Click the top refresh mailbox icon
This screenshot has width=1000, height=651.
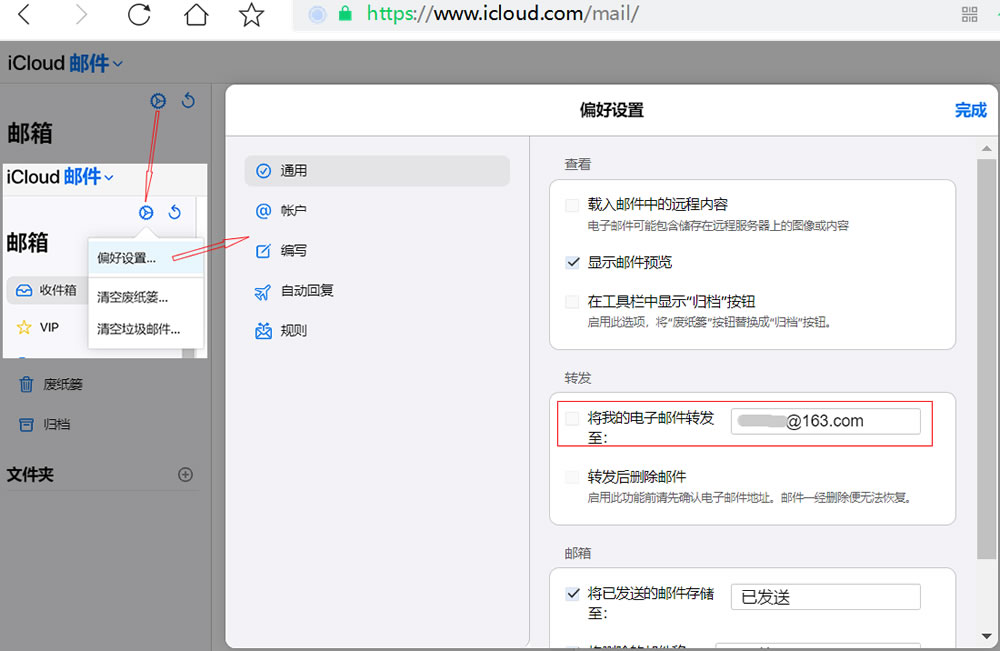click(188, 101)
